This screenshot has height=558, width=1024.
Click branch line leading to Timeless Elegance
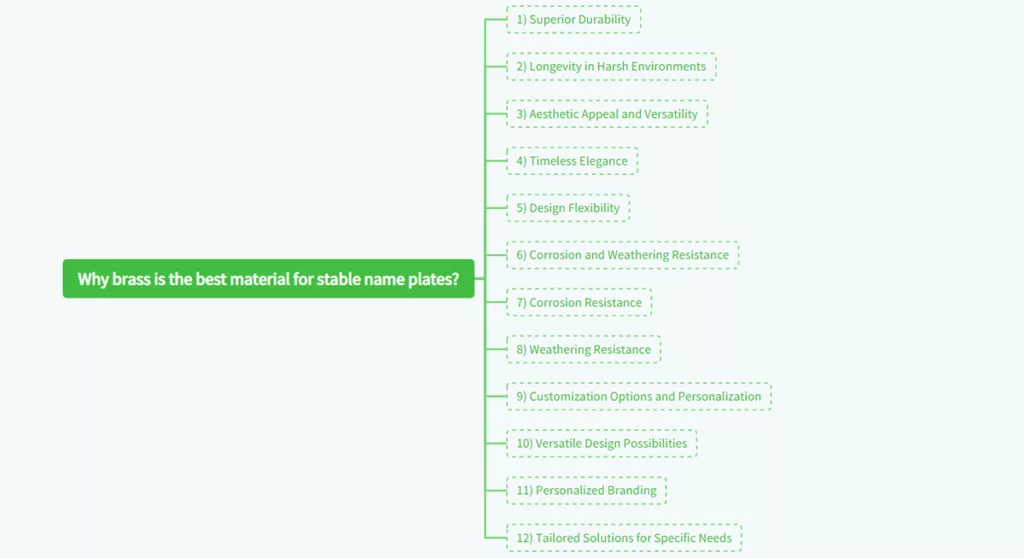click(x=496, y=161)
